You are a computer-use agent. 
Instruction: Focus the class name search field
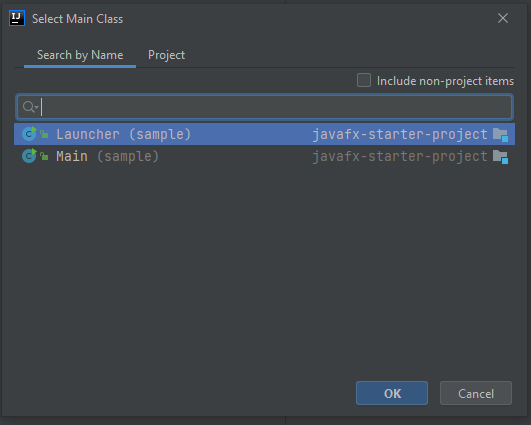(264, 107)
